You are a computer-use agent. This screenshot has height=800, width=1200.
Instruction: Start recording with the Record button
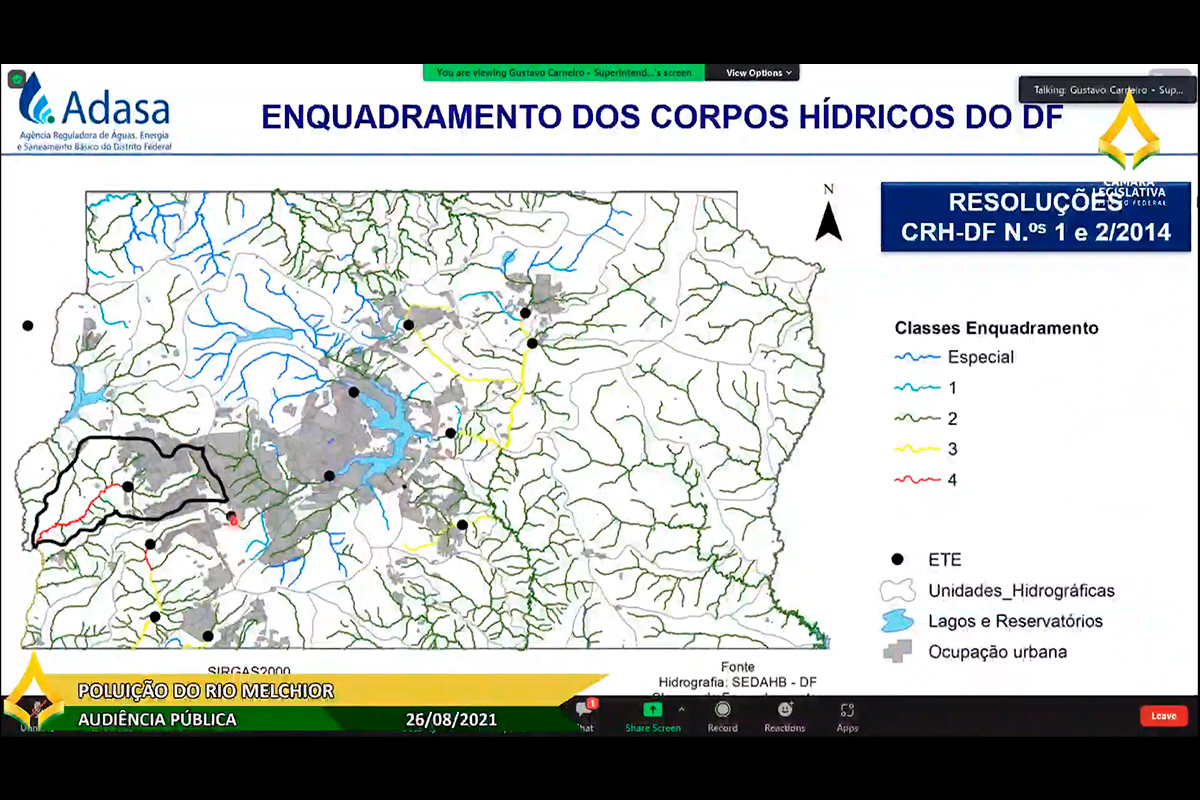tap(722, 712)
